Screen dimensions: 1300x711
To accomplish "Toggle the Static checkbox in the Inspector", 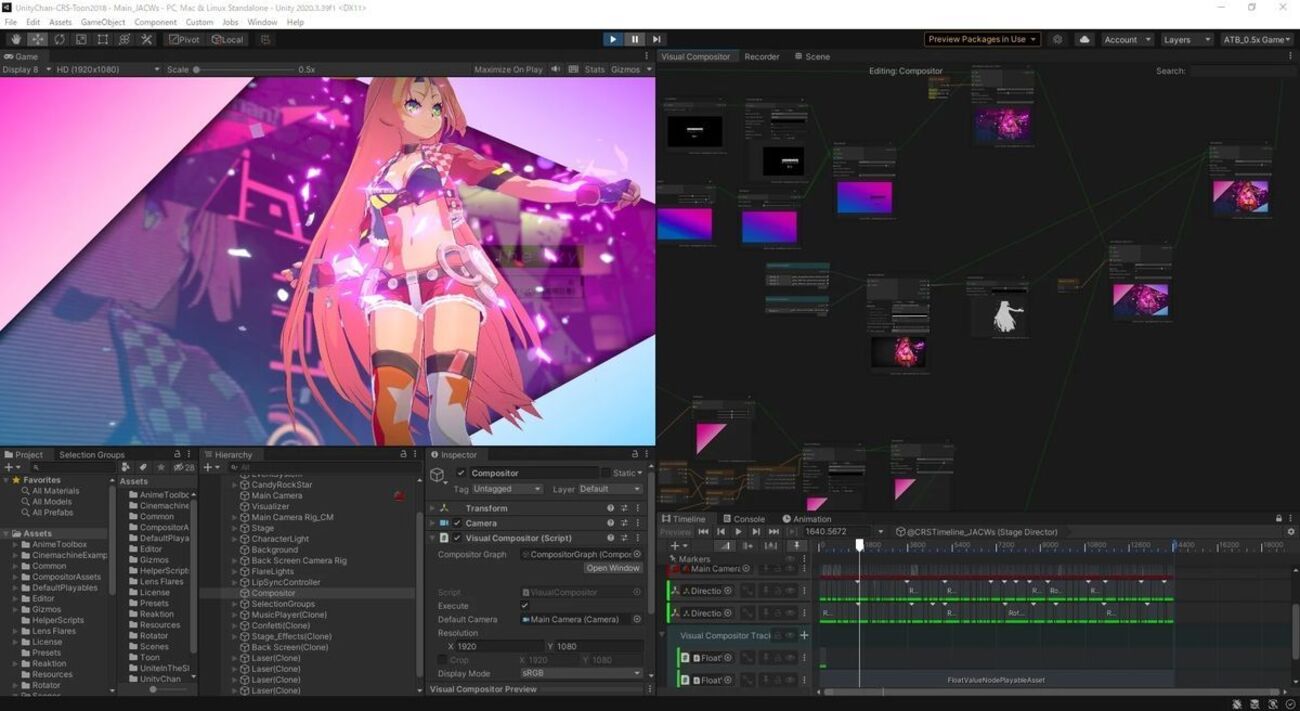I will 606,473.
